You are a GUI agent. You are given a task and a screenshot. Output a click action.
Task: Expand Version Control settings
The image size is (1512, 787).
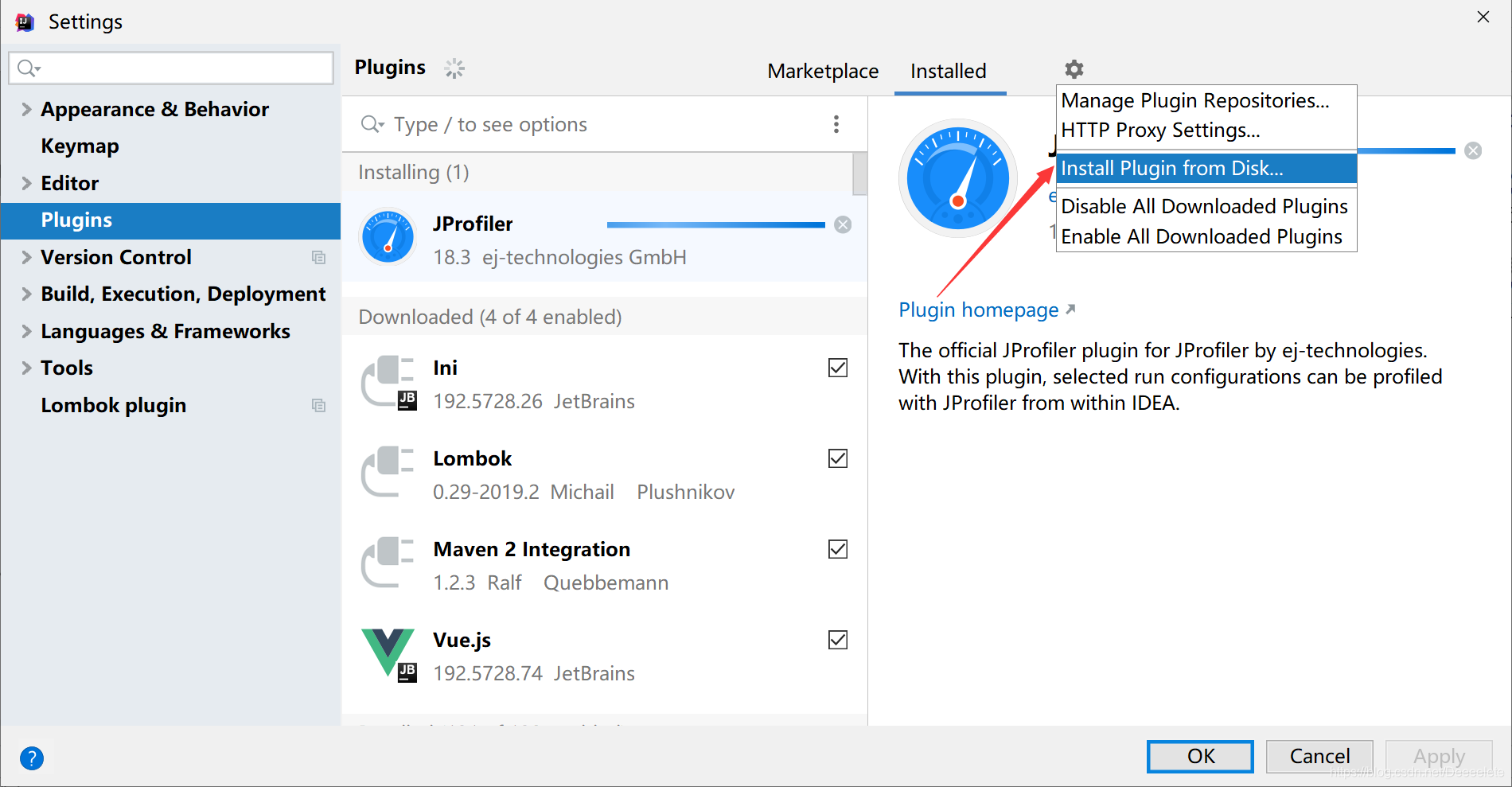(26, 257)
